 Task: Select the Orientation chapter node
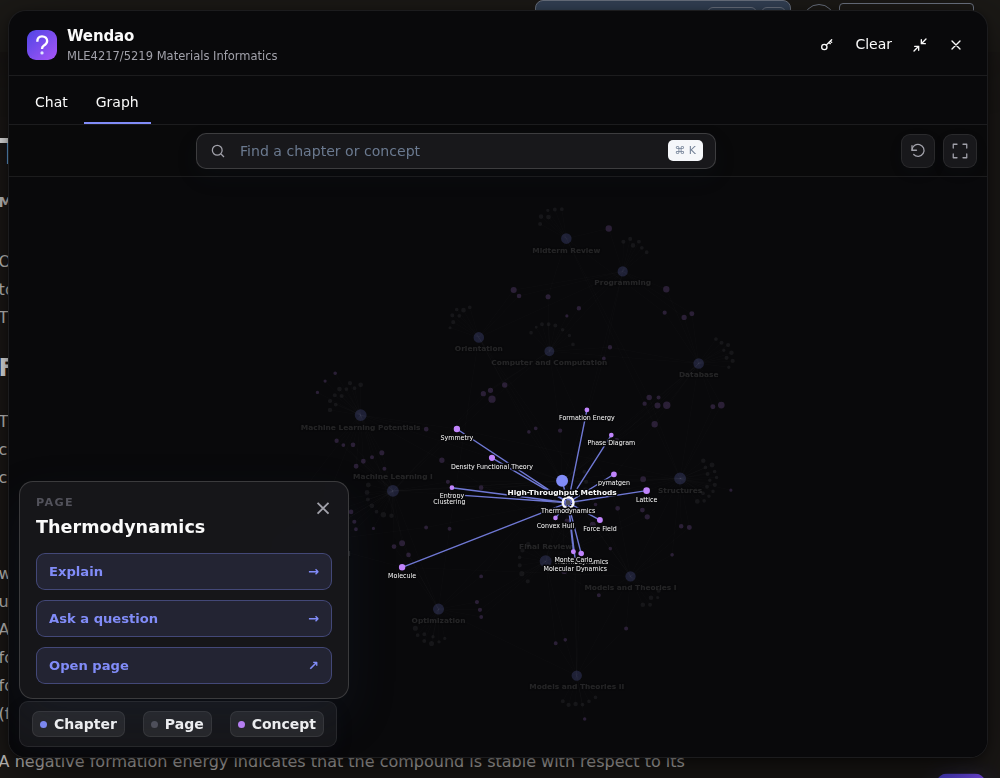click(478, 337)
